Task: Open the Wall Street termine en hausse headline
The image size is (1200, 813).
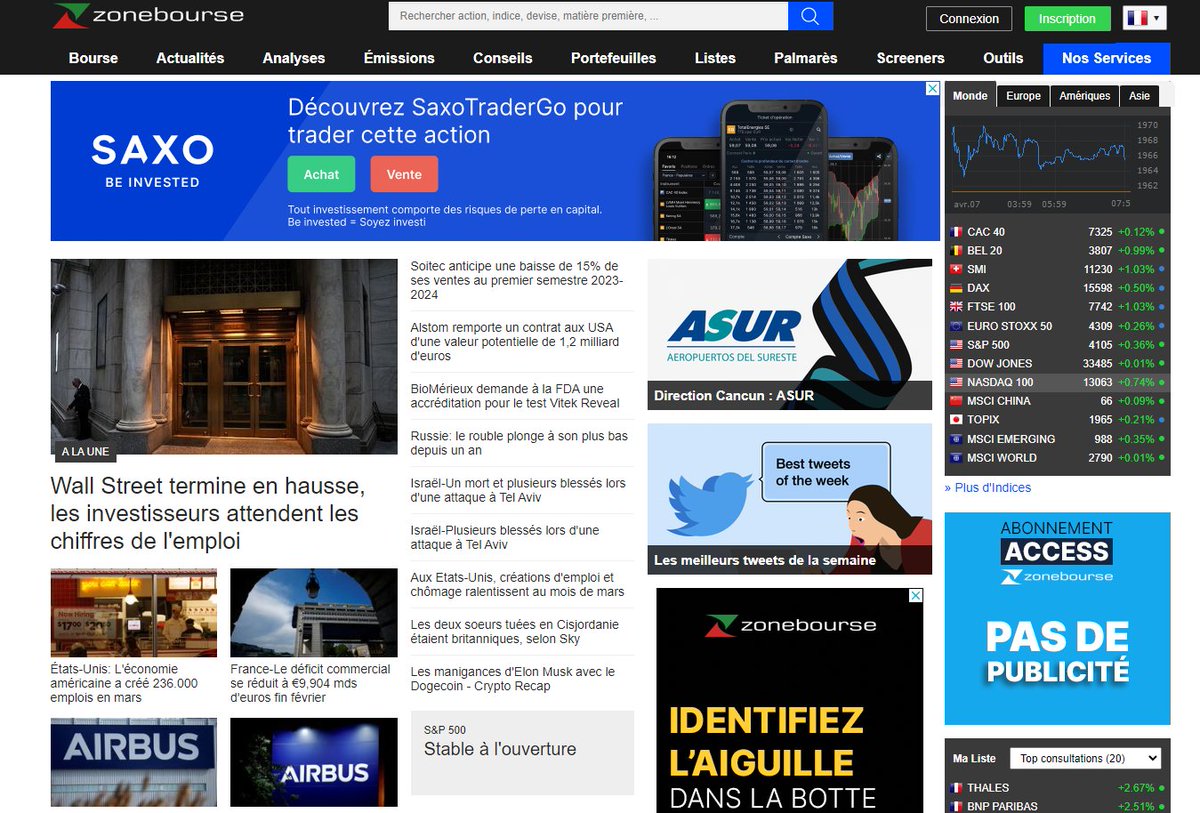Action: 208,514
